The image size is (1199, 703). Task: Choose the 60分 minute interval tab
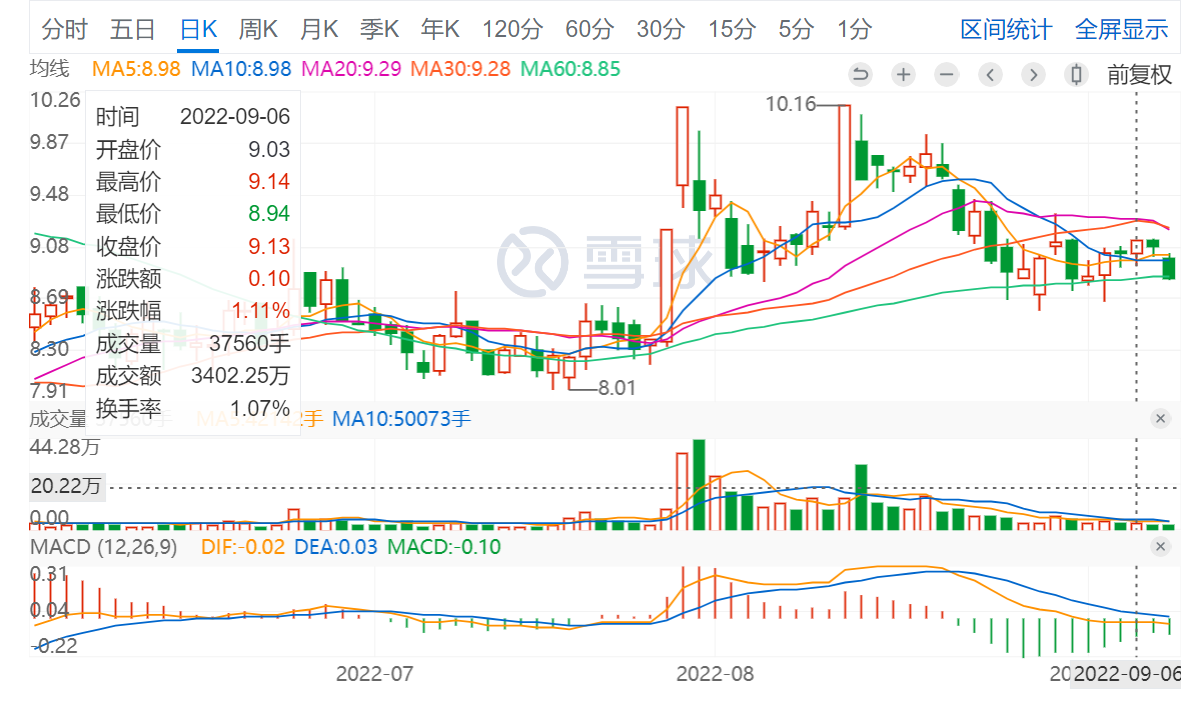[588, 29]
